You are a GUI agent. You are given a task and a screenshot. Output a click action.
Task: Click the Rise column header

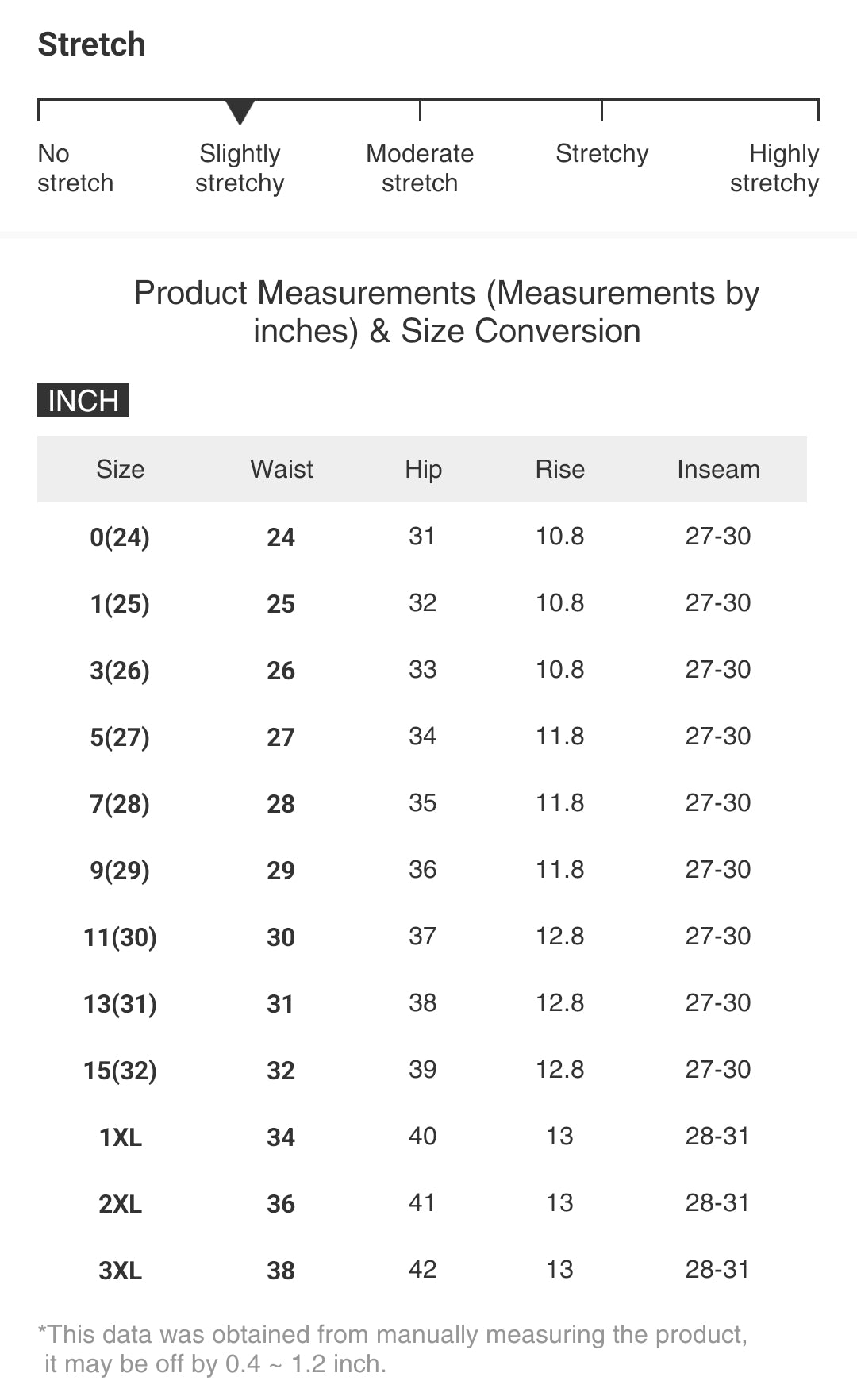tap(559, 469)
